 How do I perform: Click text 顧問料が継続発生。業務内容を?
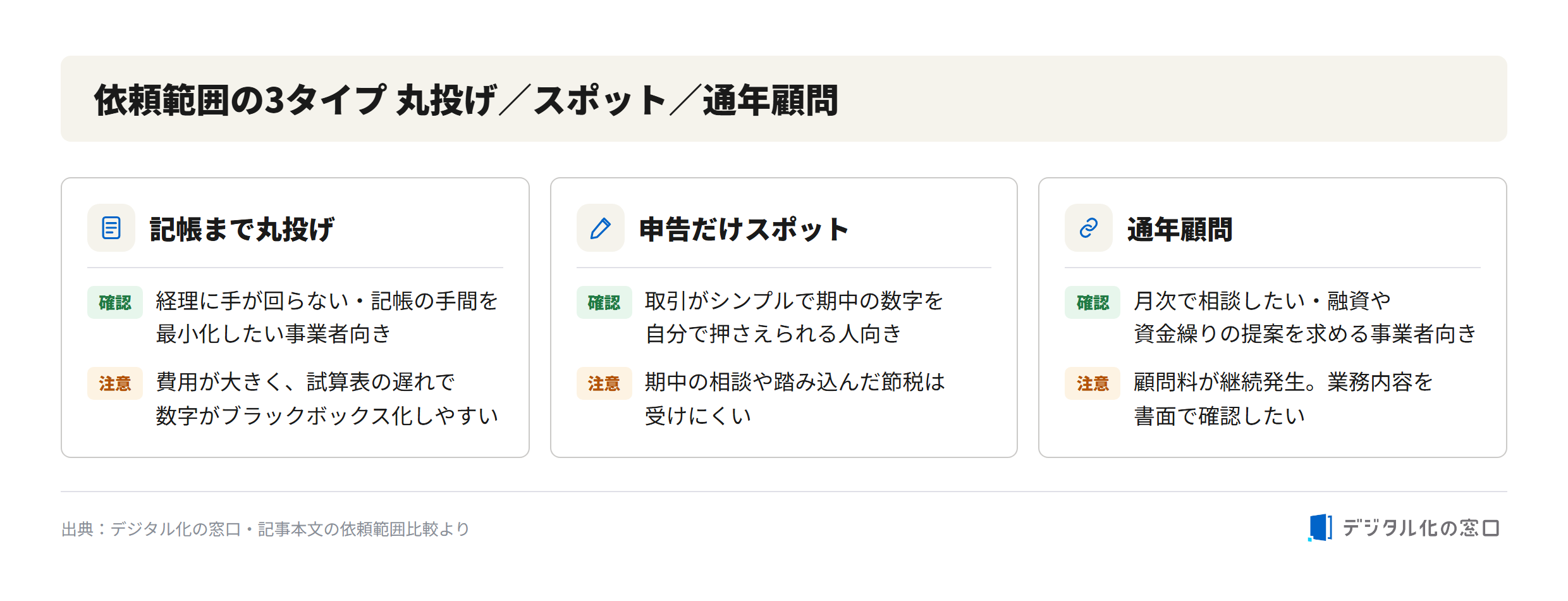[x=1283, y=382]
